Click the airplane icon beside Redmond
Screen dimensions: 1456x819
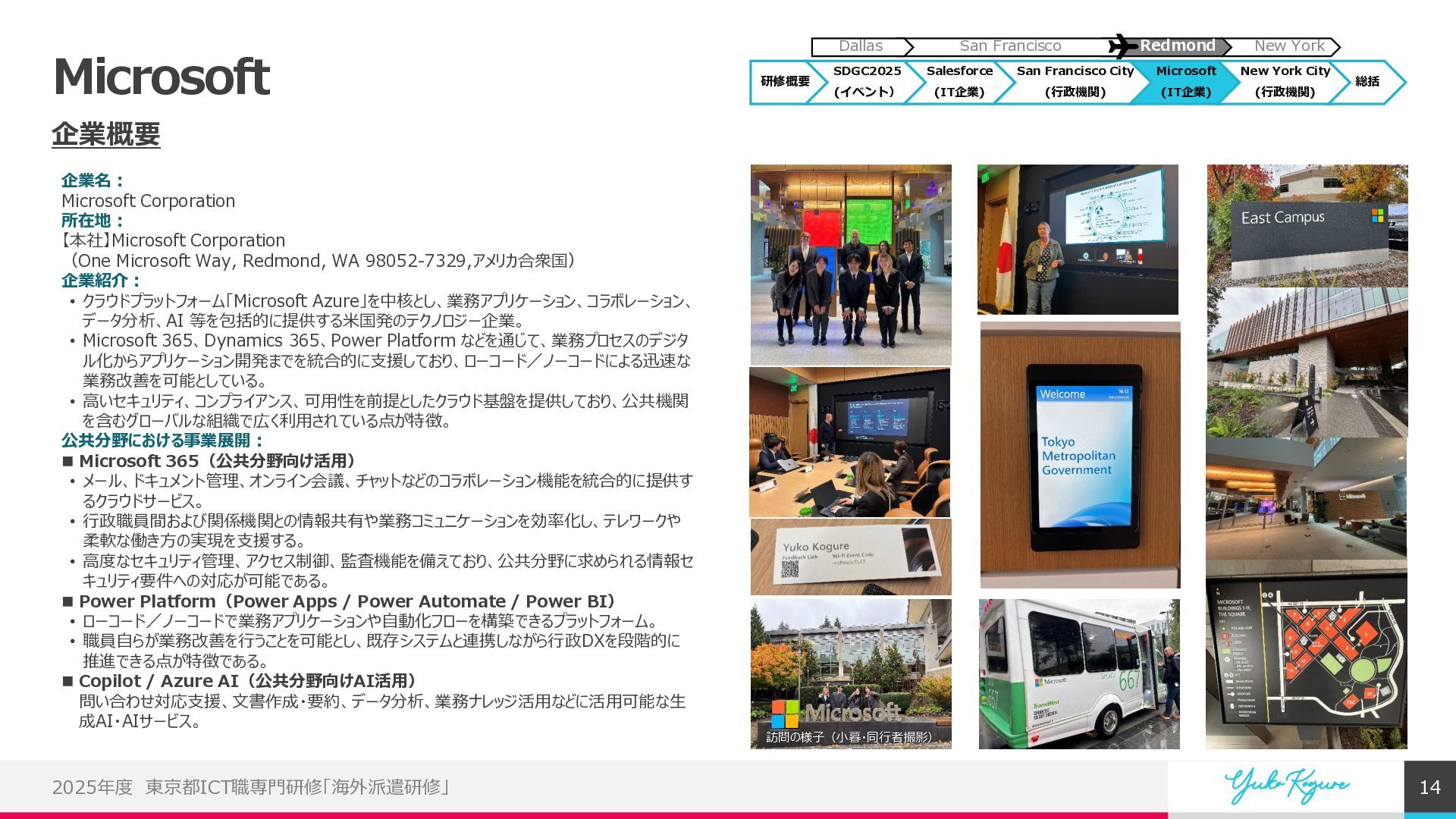[x=1122, y=46]
